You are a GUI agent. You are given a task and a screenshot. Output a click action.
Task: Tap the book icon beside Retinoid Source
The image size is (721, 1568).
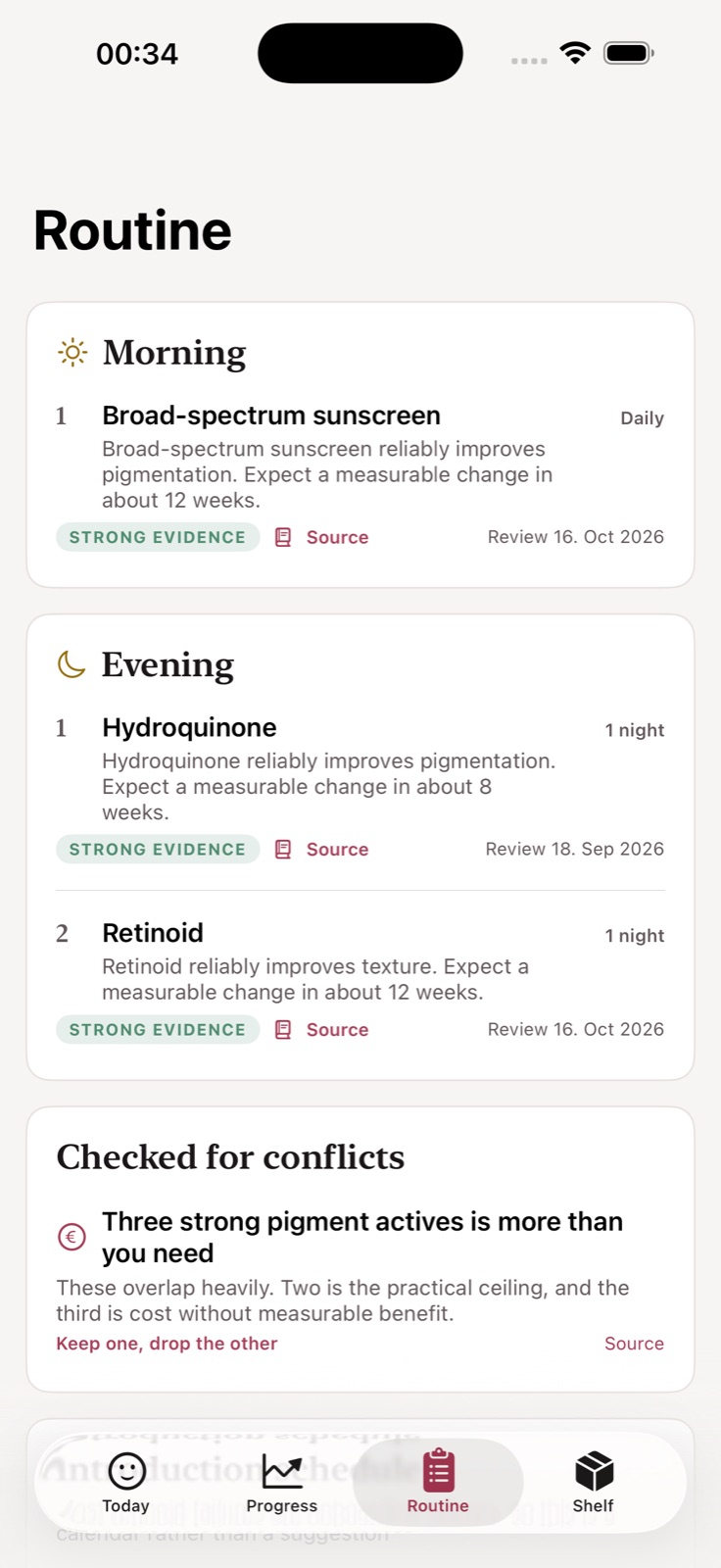coord(283,1030)
